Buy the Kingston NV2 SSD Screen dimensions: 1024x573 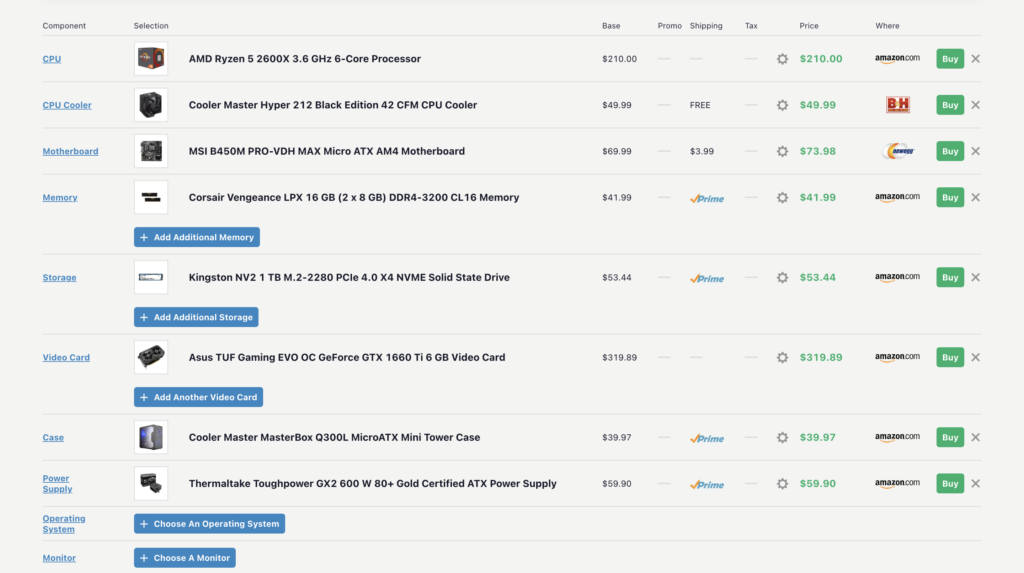click(x=950, y=277)
